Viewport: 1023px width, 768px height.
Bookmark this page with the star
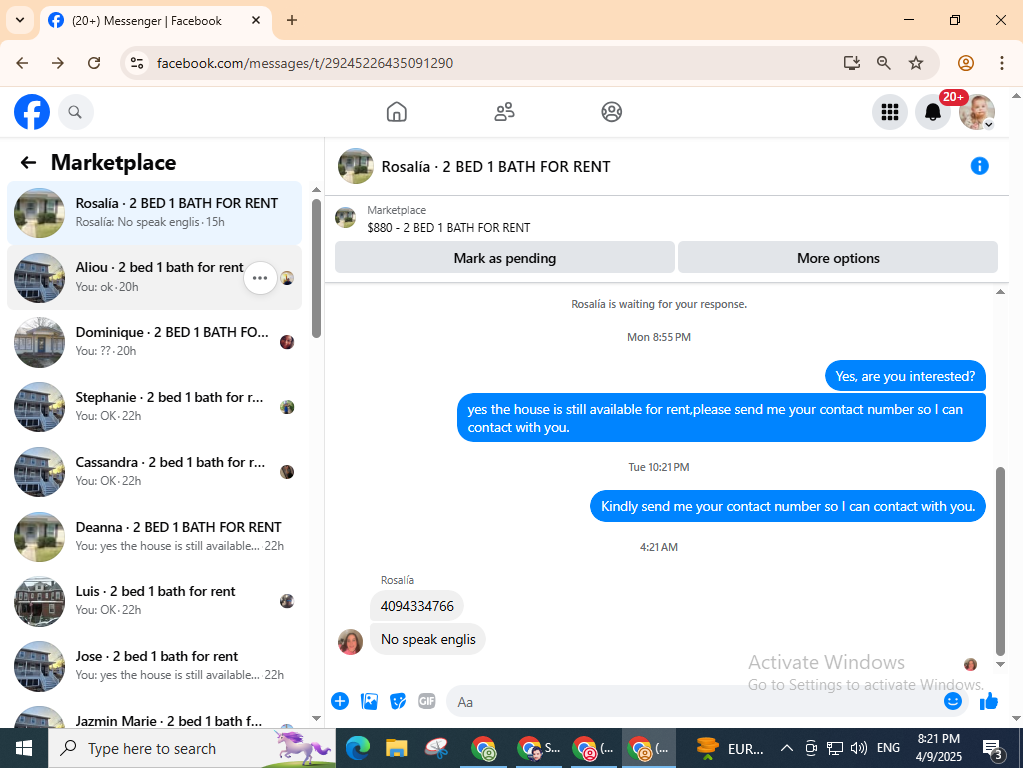click(x=916, y=63)
